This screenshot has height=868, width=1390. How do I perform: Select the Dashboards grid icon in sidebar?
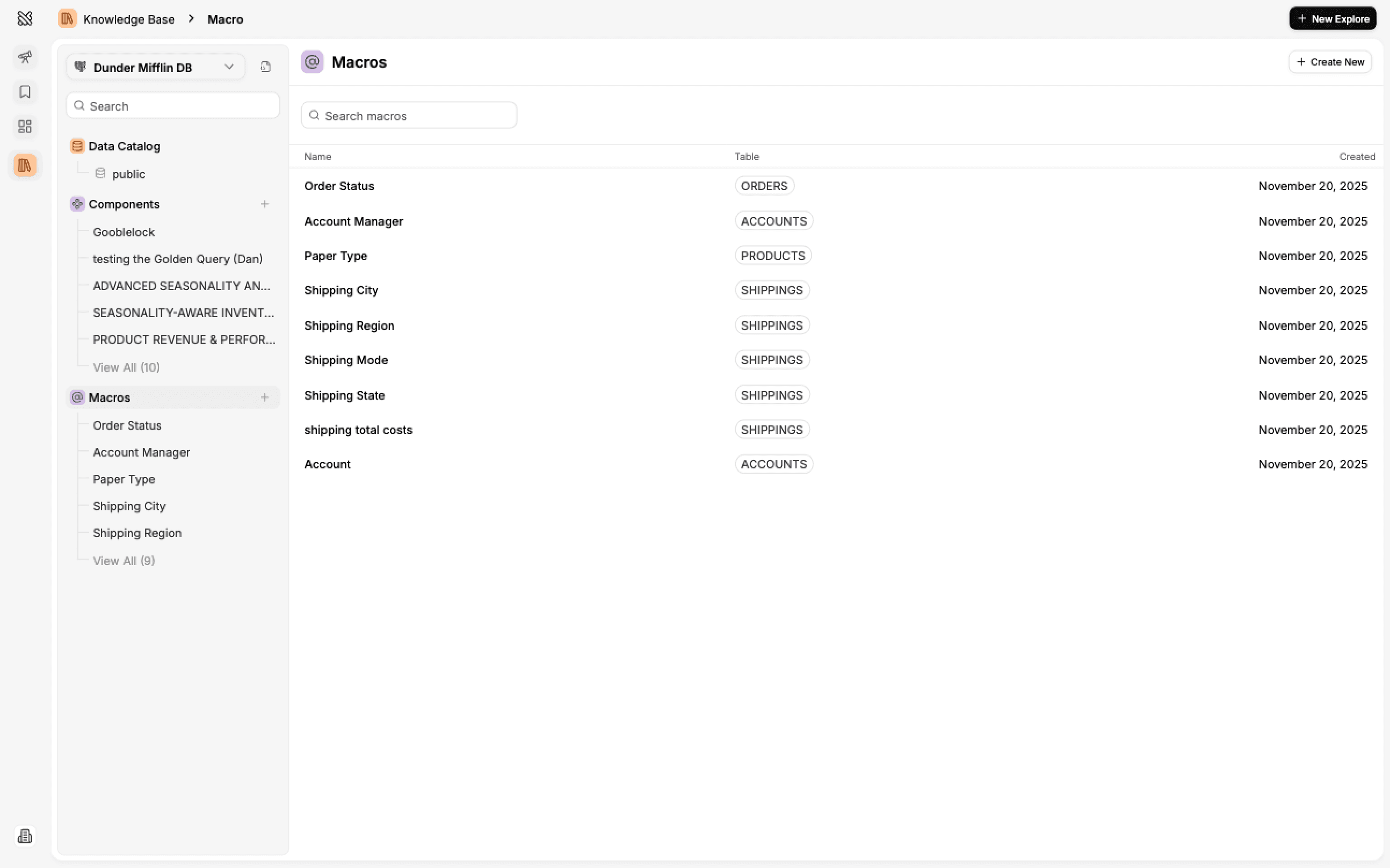25,126
